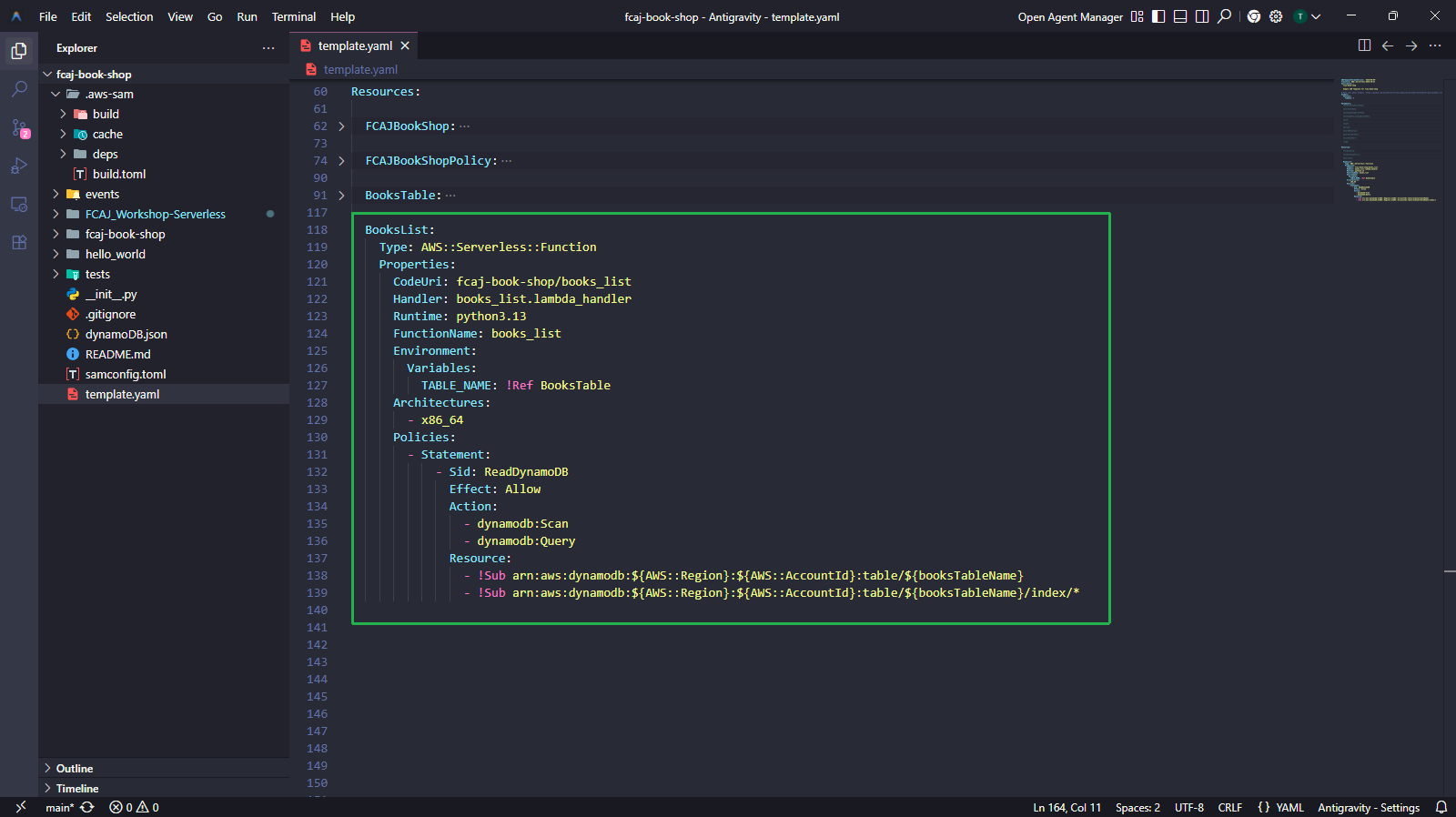Click the main* branch indicator

(x=60, y=807)
